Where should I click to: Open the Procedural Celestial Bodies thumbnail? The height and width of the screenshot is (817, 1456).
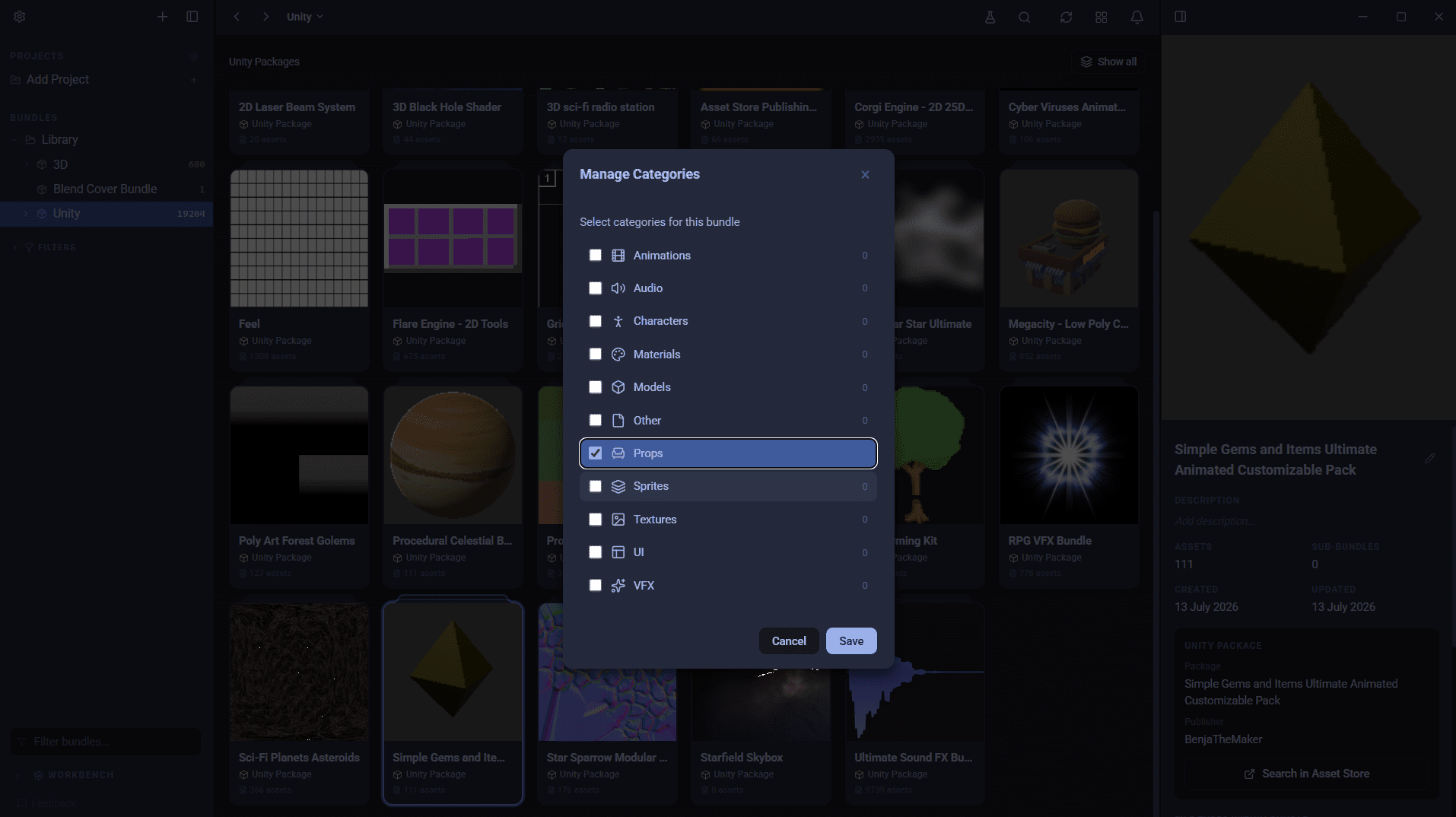(x=453, y=455)
